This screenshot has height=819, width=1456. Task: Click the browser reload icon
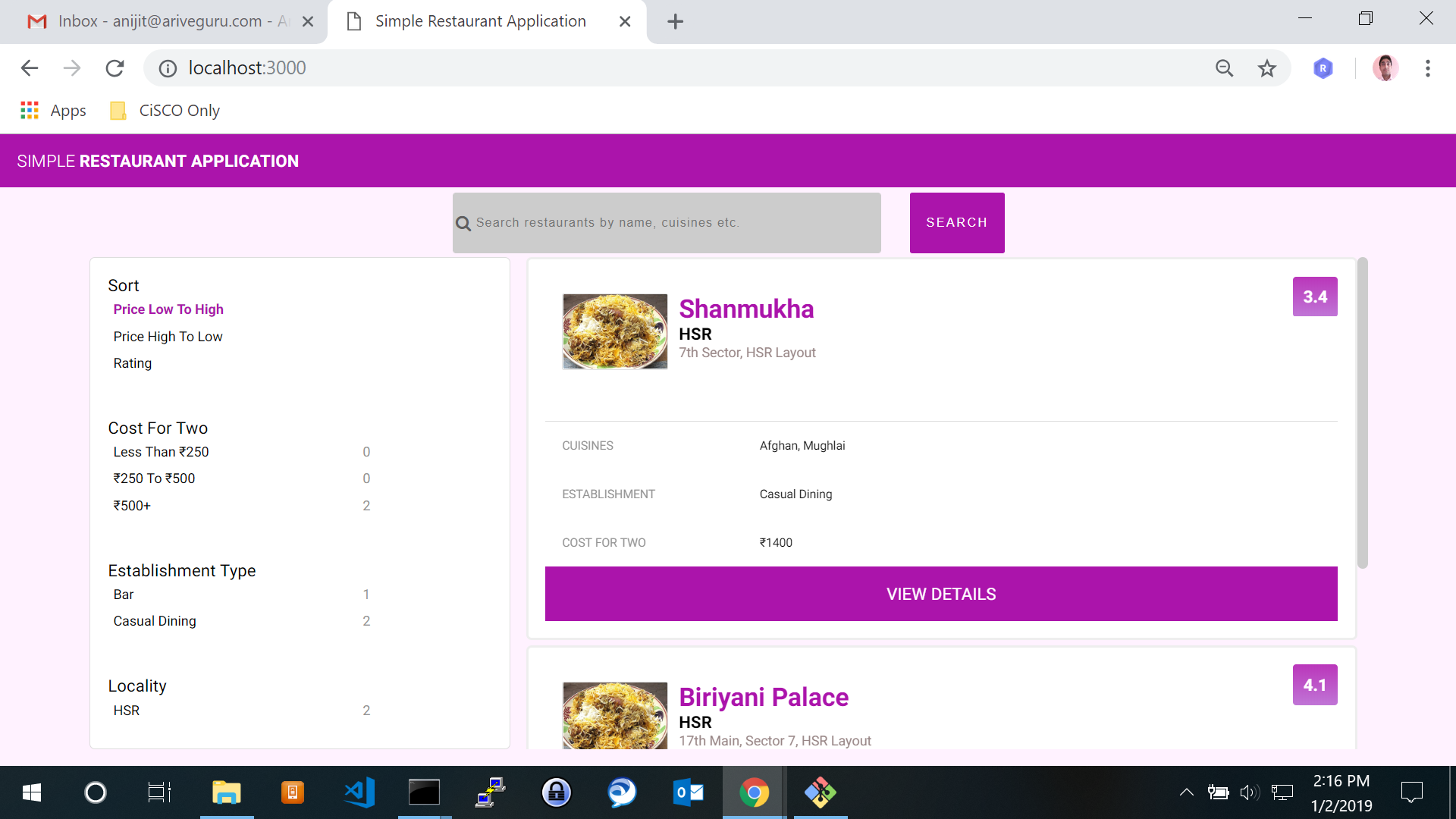click(x=115, y=68)
